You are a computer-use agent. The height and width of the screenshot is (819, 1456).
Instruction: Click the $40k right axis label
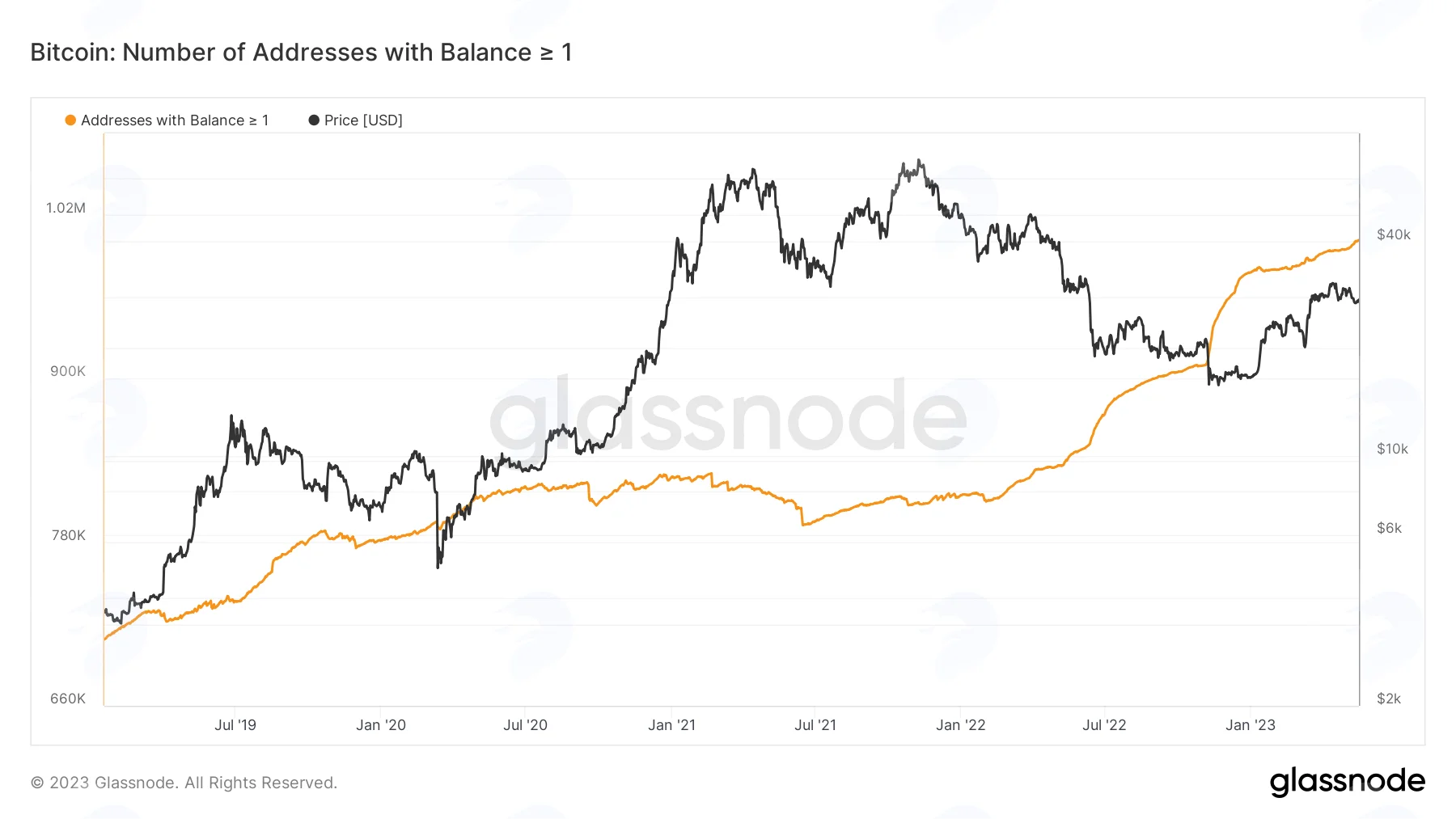(1394, 234)
